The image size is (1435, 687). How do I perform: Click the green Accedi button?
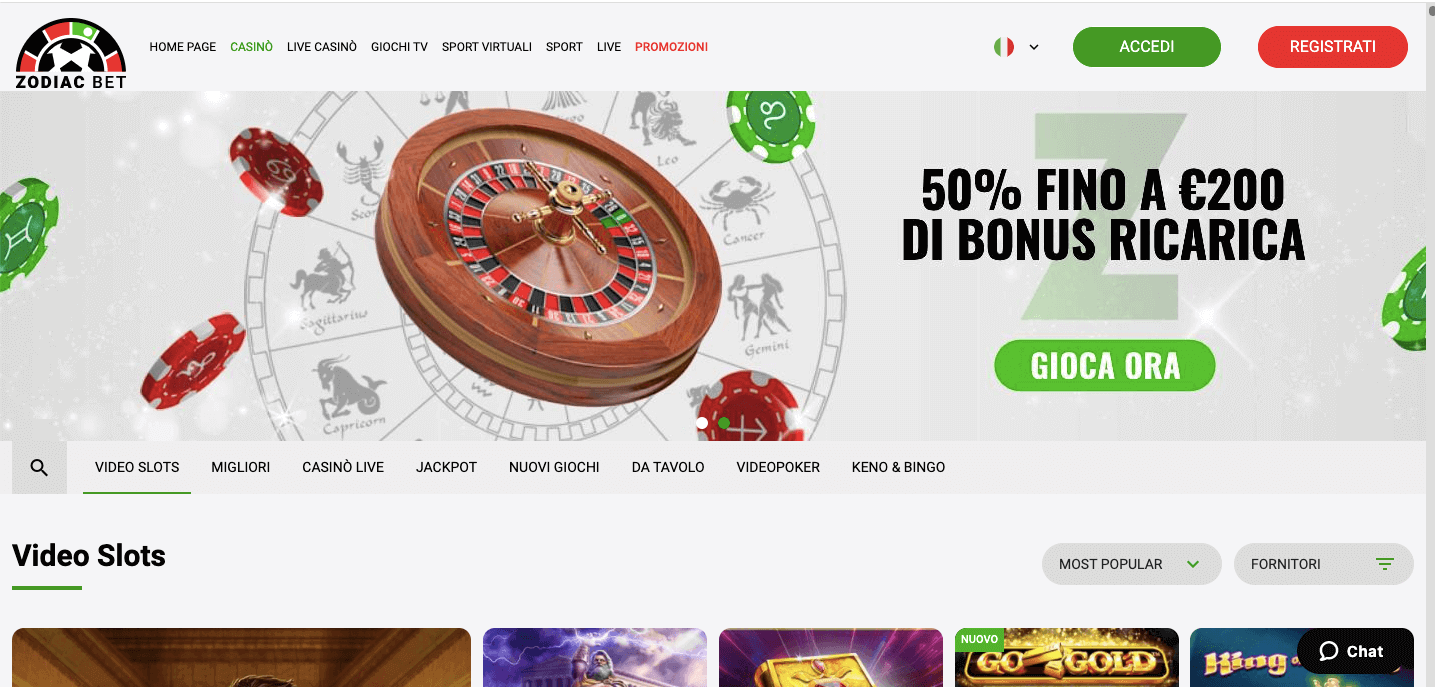[1147, 47]
